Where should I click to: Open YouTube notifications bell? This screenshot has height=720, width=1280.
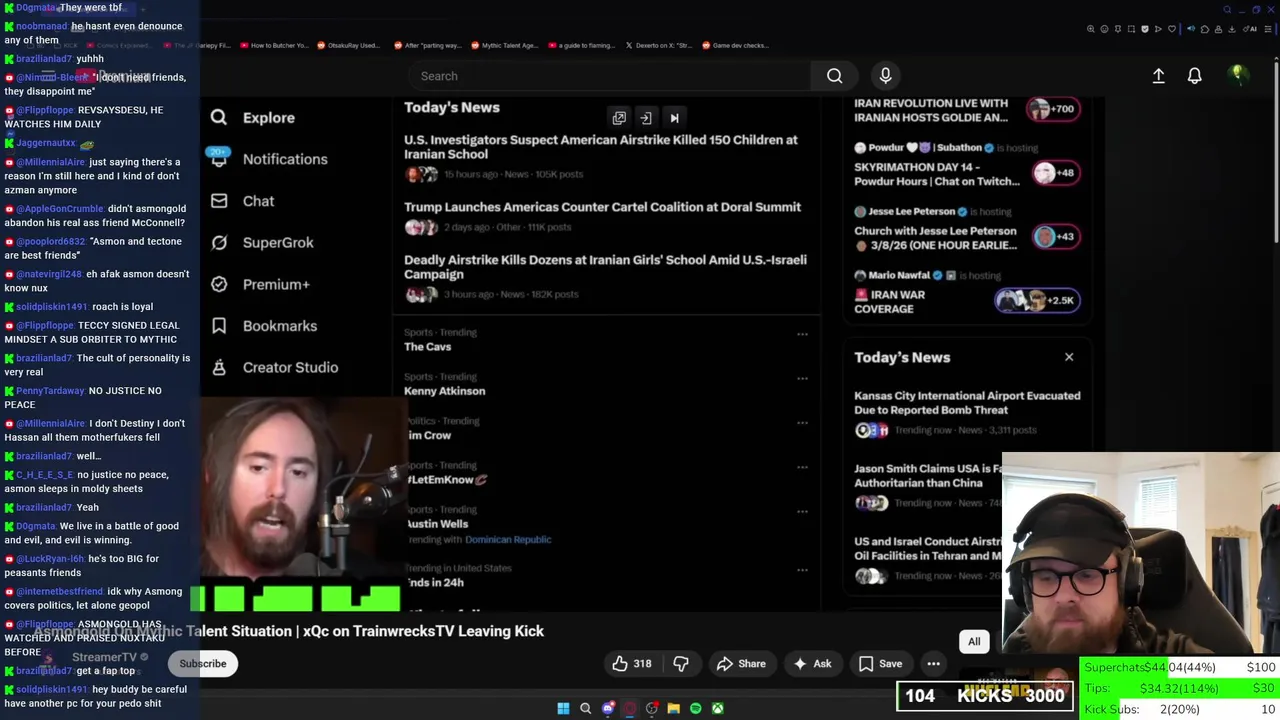click(1194, 76)
